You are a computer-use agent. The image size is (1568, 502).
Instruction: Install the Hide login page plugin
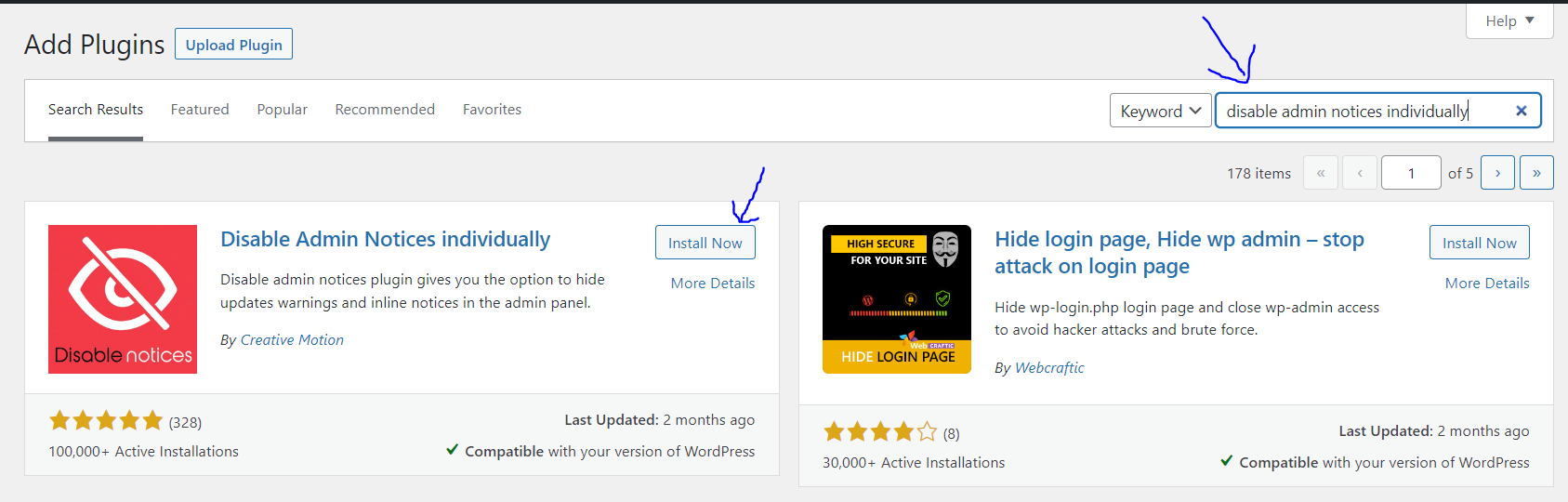coord(1480,243)
